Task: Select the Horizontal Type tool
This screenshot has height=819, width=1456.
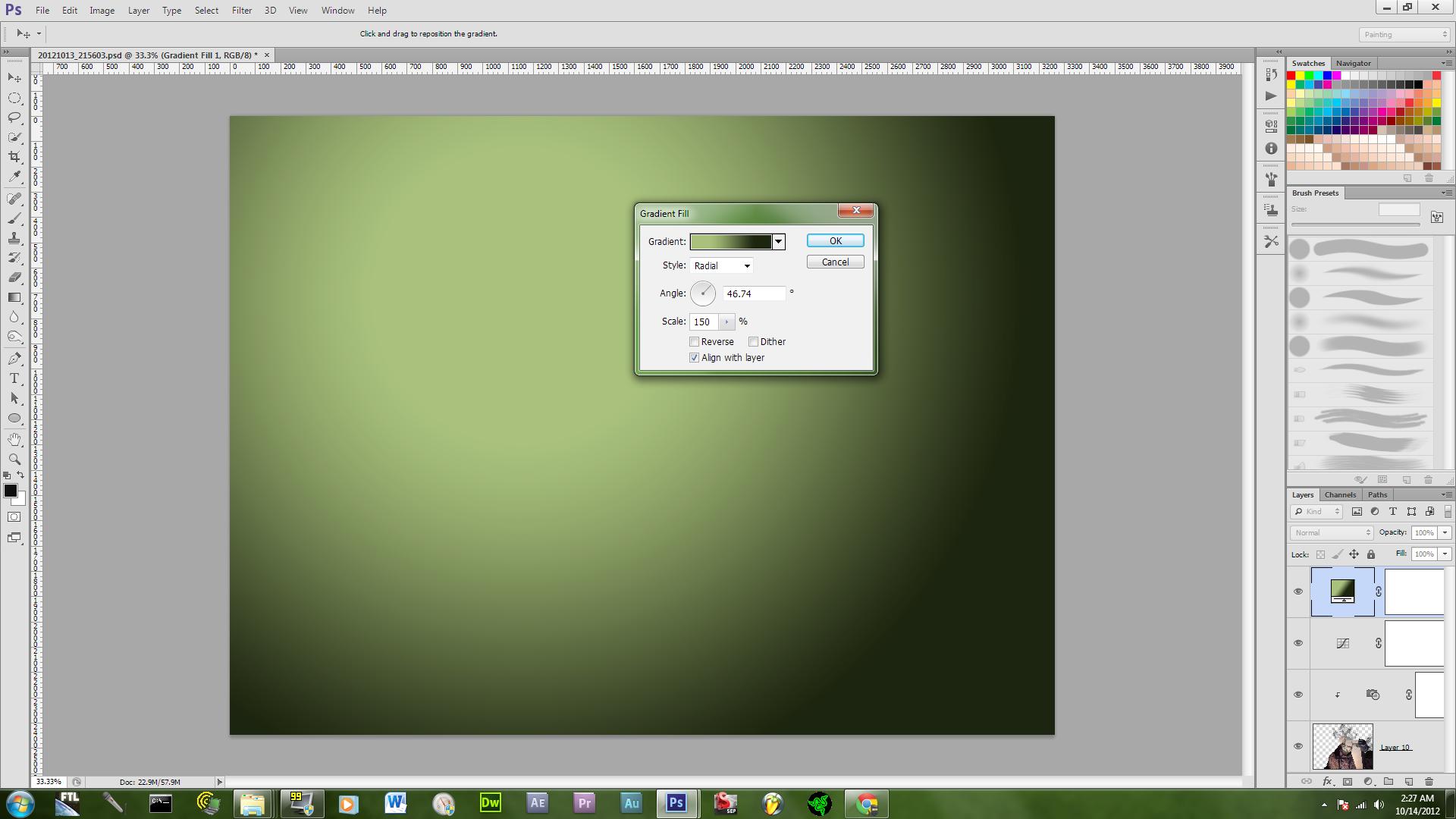Action: tap(14, 378)
